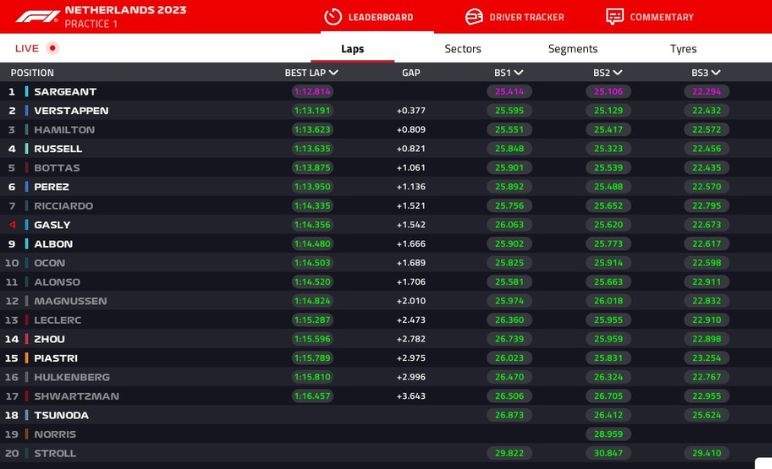Select driver SARGEANT in position 1
Image resolution: width=772 pixels, height=469 pixels.
pos(386,92)
